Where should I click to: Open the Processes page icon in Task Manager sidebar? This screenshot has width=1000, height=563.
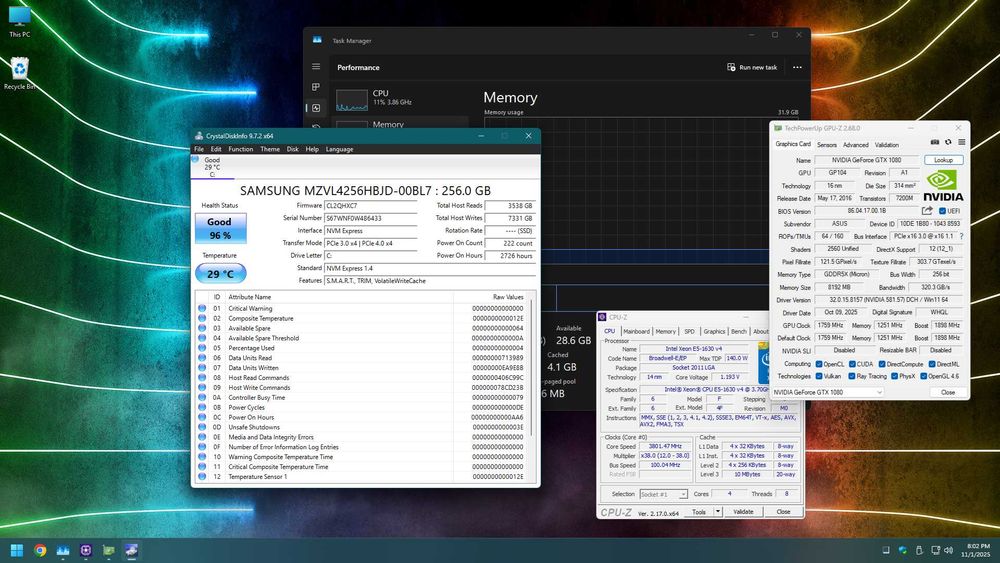coord(316,87)
